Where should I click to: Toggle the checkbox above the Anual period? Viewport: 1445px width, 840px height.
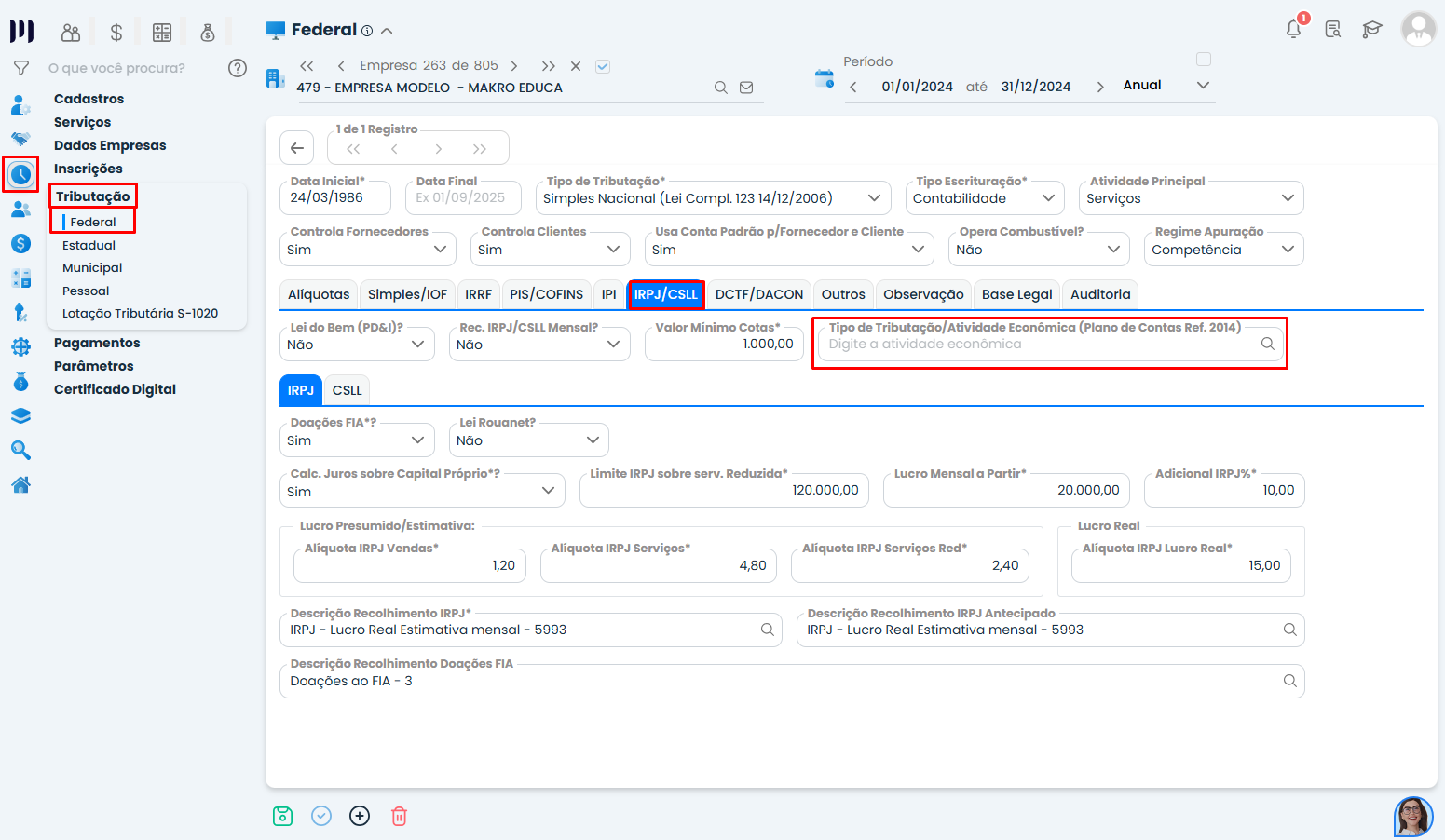click(1203, 60)
